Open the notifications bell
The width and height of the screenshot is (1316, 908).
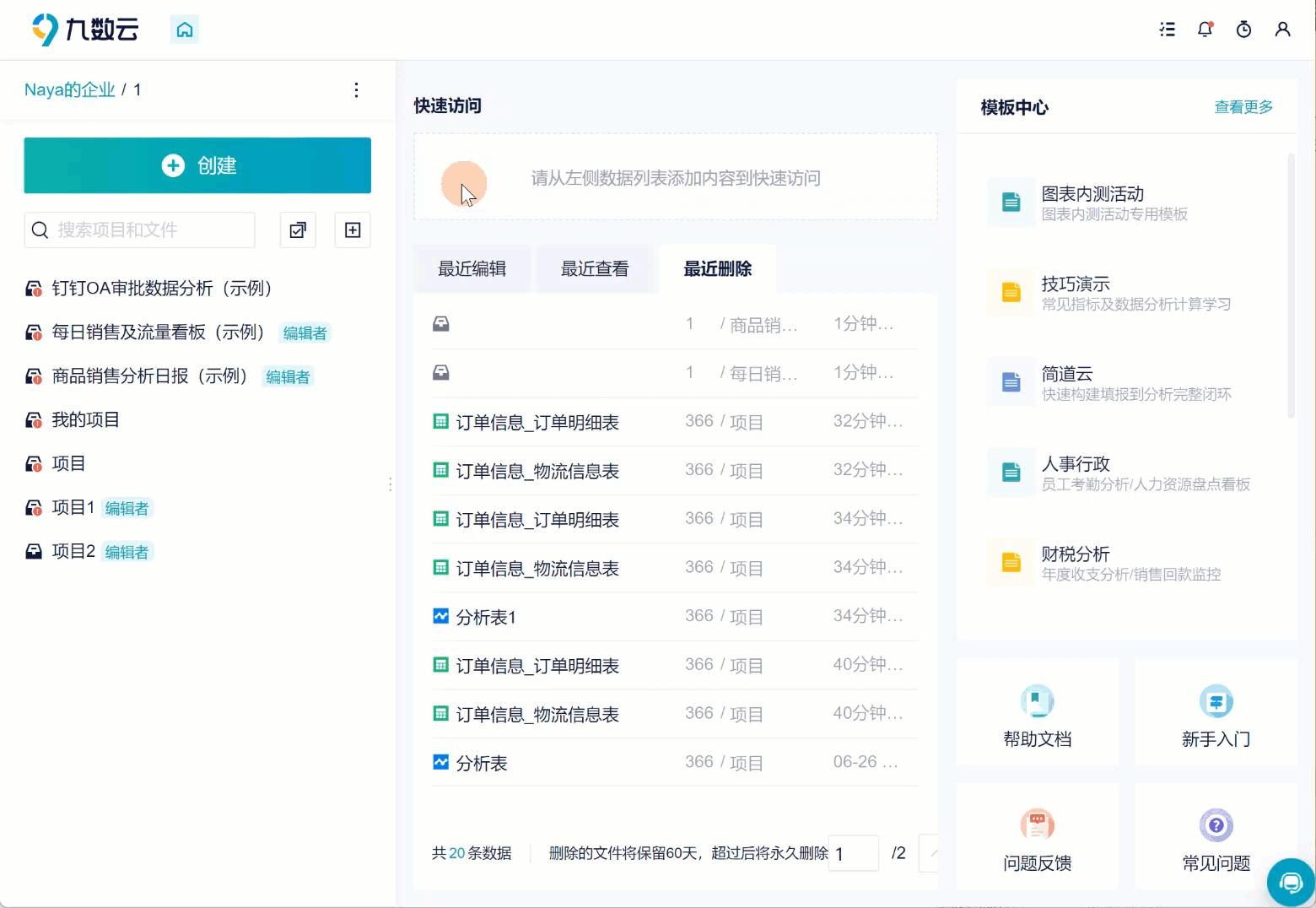click(1205, 30)
